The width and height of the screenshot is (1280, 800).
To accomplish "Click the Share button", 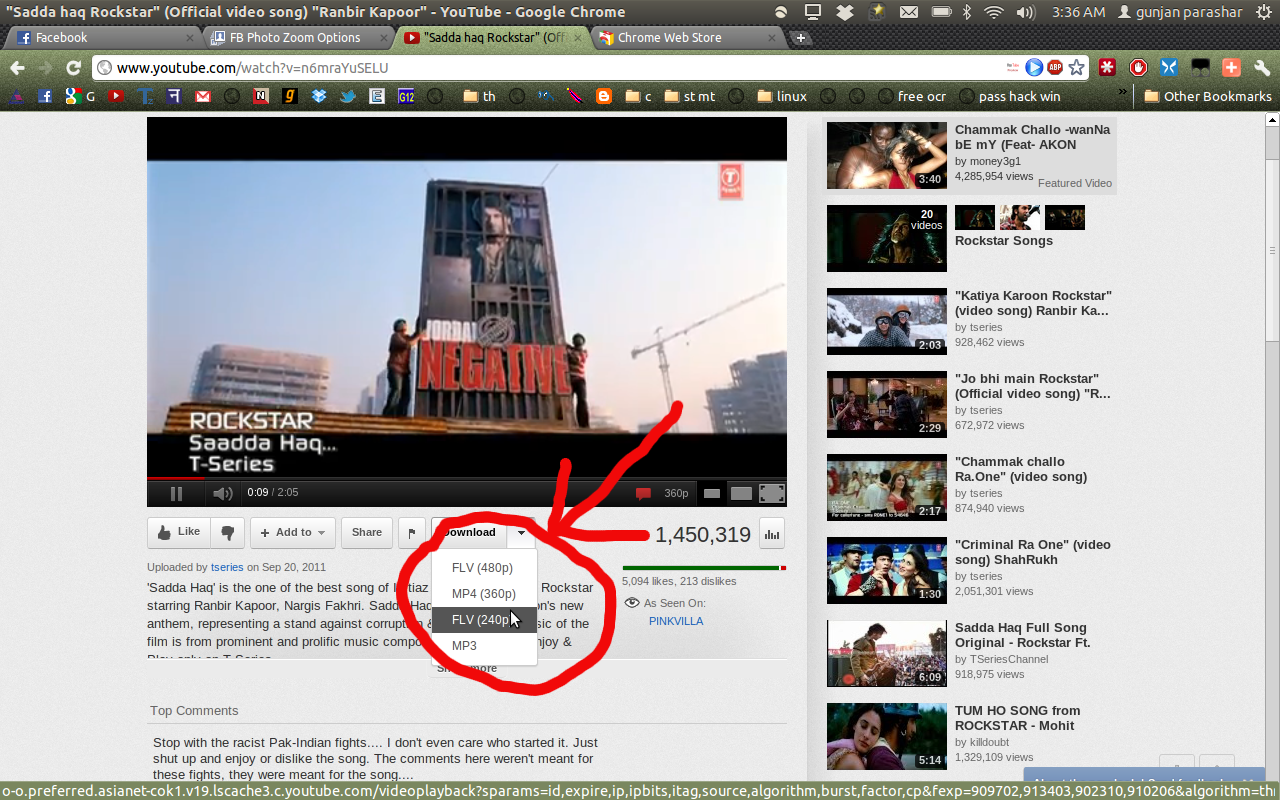I will point(367,533).
